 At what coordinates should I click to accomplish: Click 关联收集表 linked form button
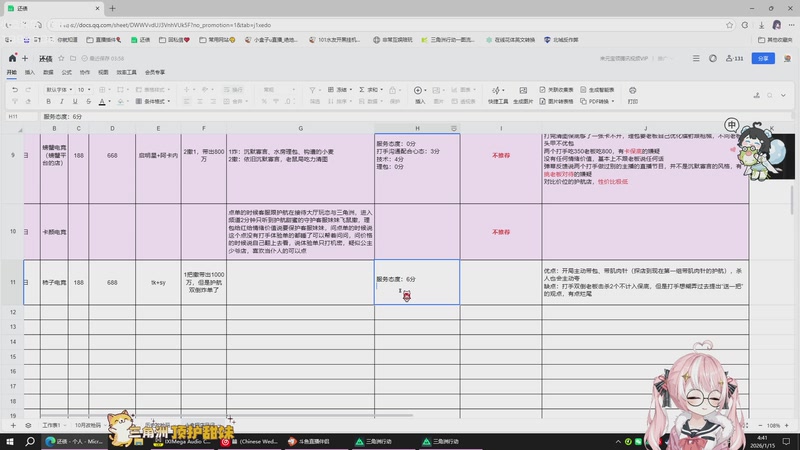point(556,90)
